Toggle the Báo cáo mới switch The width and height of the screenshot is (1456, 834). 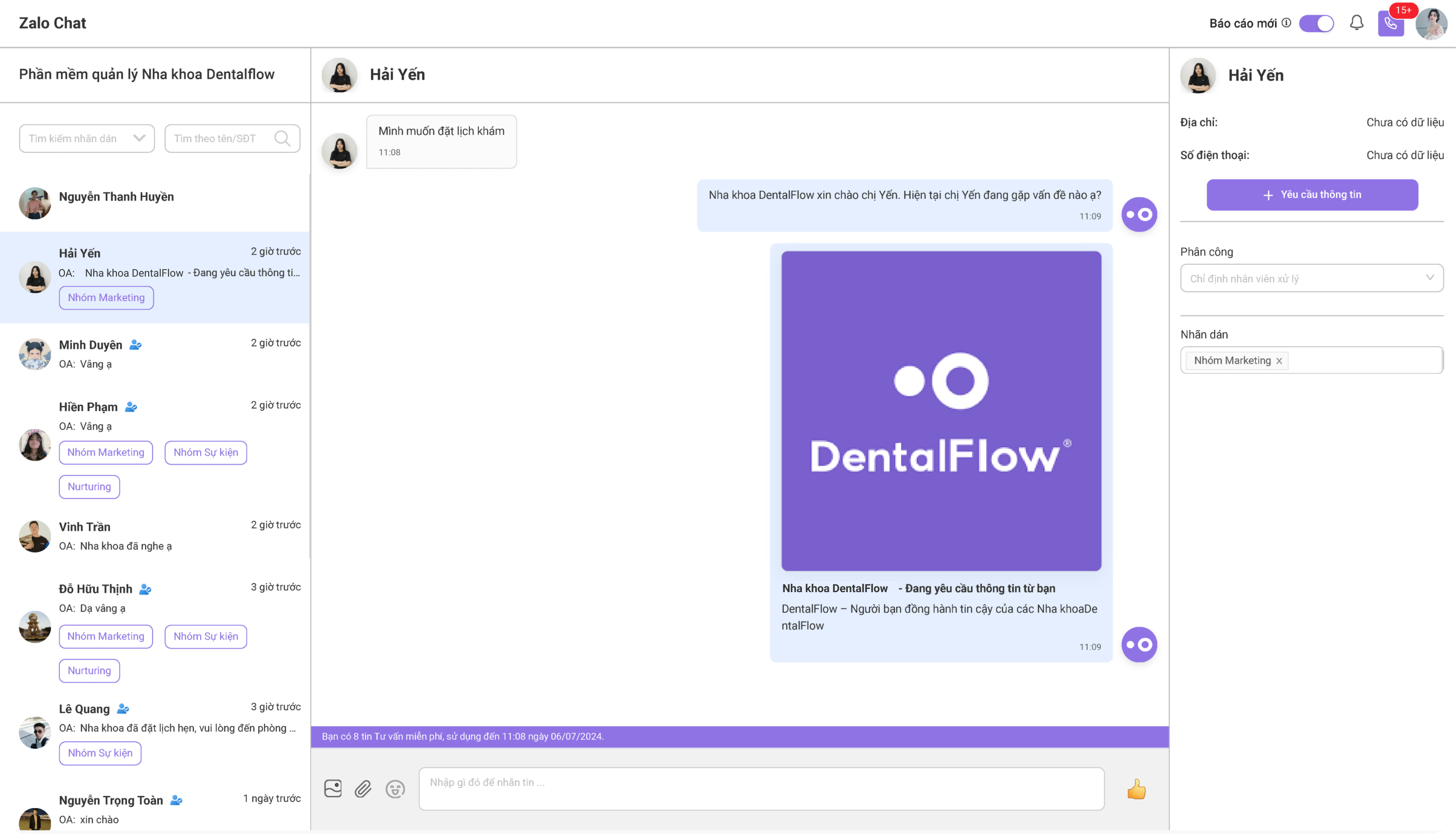[x=1316, y=24]
